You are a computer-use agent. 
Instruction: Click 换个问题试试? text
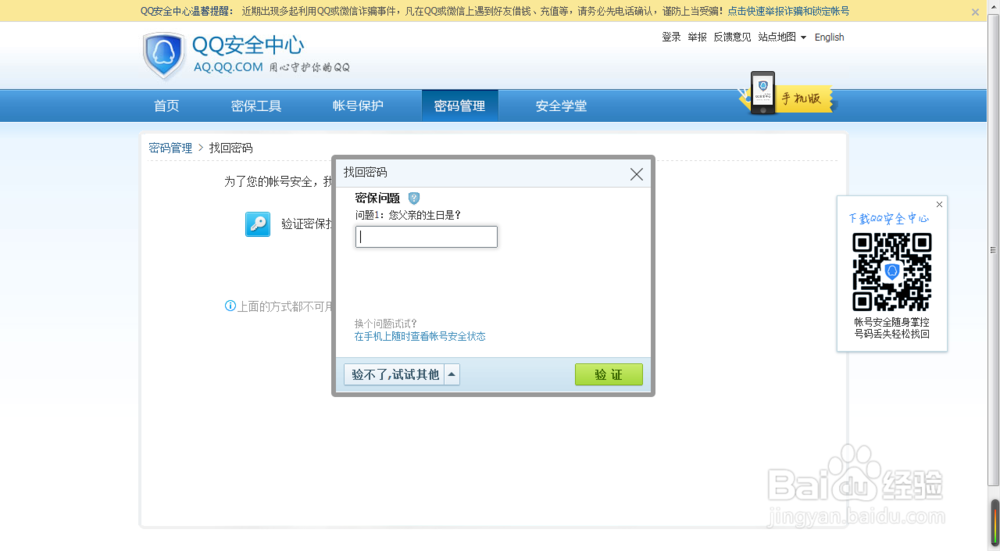386,323
